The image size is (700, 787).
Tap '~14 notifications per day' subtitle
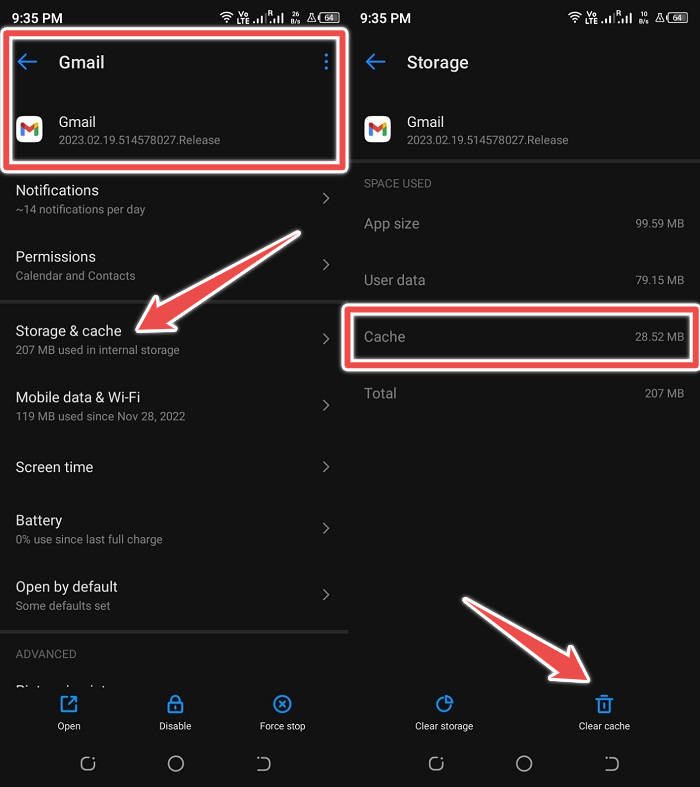[x=80, y=209]
